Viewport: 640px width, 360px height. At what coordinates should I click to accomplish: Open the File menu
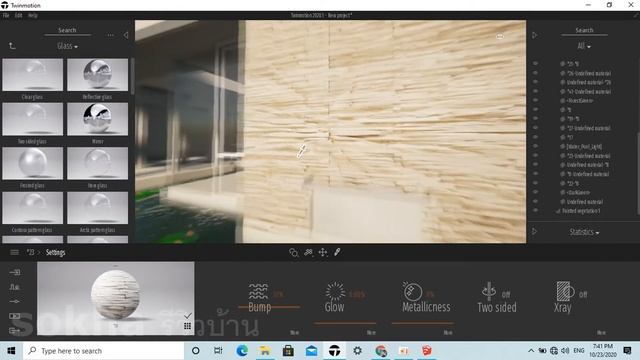click(x=6, y=16)
